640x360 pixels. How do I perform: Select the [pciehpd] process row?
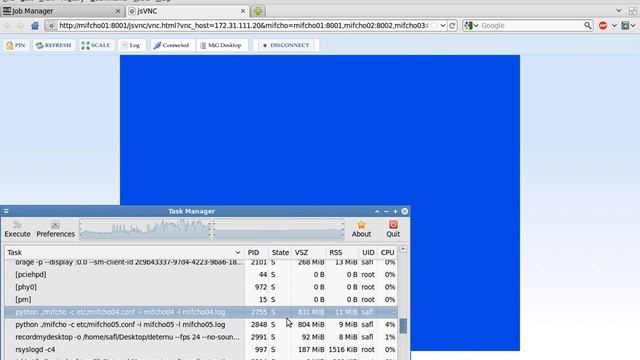pos(201,275)
